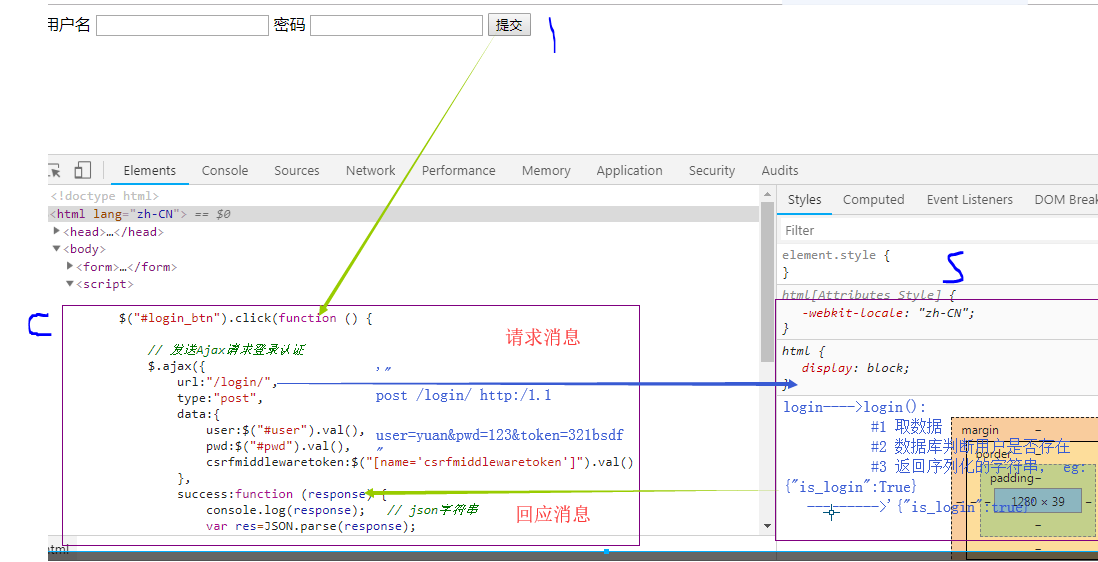
Task: Open the Sources tab
Action: click(297, 171)
